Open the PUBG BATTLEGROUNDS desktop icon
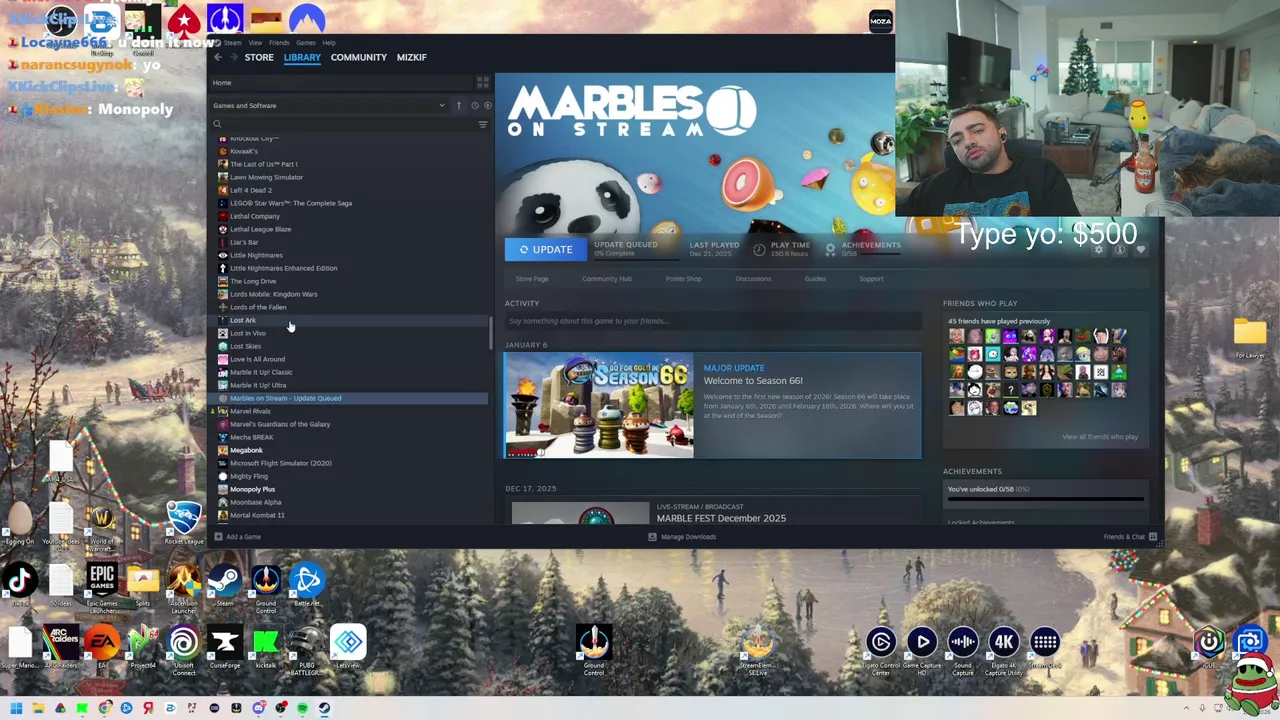Image resolution: width=1280 pixels, height=720 pixels. click(307, 650)
